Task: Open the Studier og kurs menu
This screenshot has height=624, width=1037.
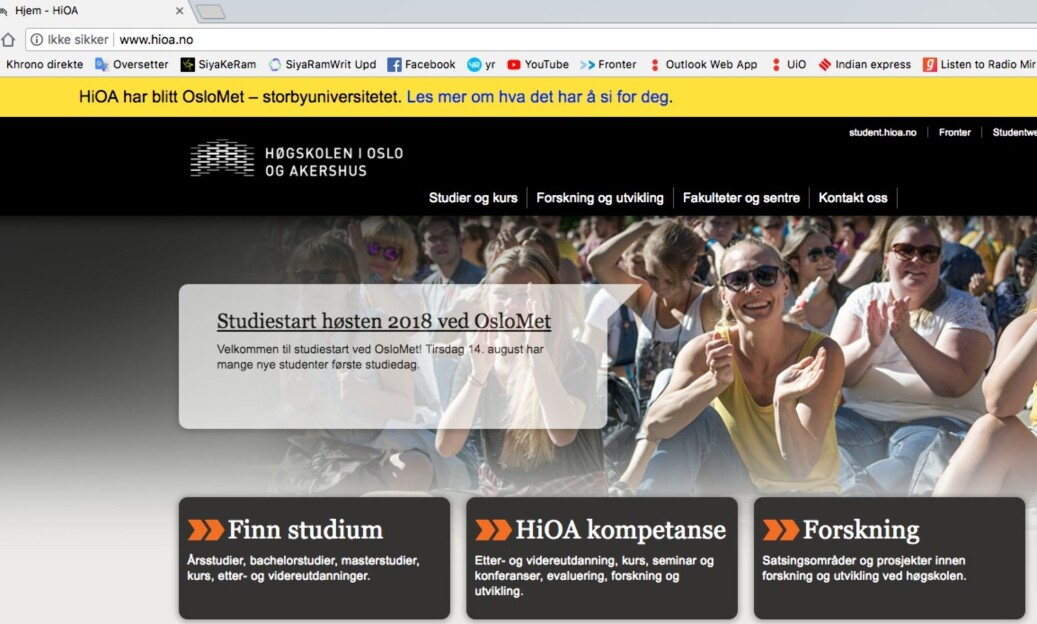Action: (x=473, y=198)
